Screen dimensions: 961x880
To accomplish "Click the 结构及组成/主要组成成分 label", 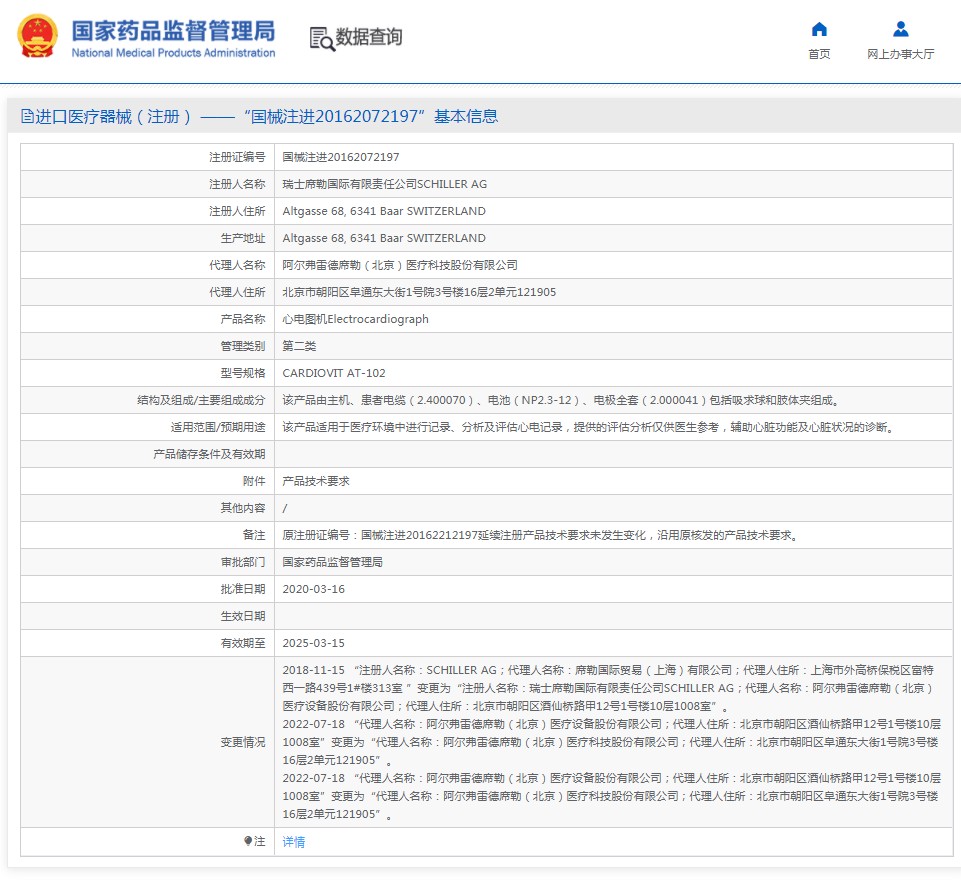I will coord(201,400).
